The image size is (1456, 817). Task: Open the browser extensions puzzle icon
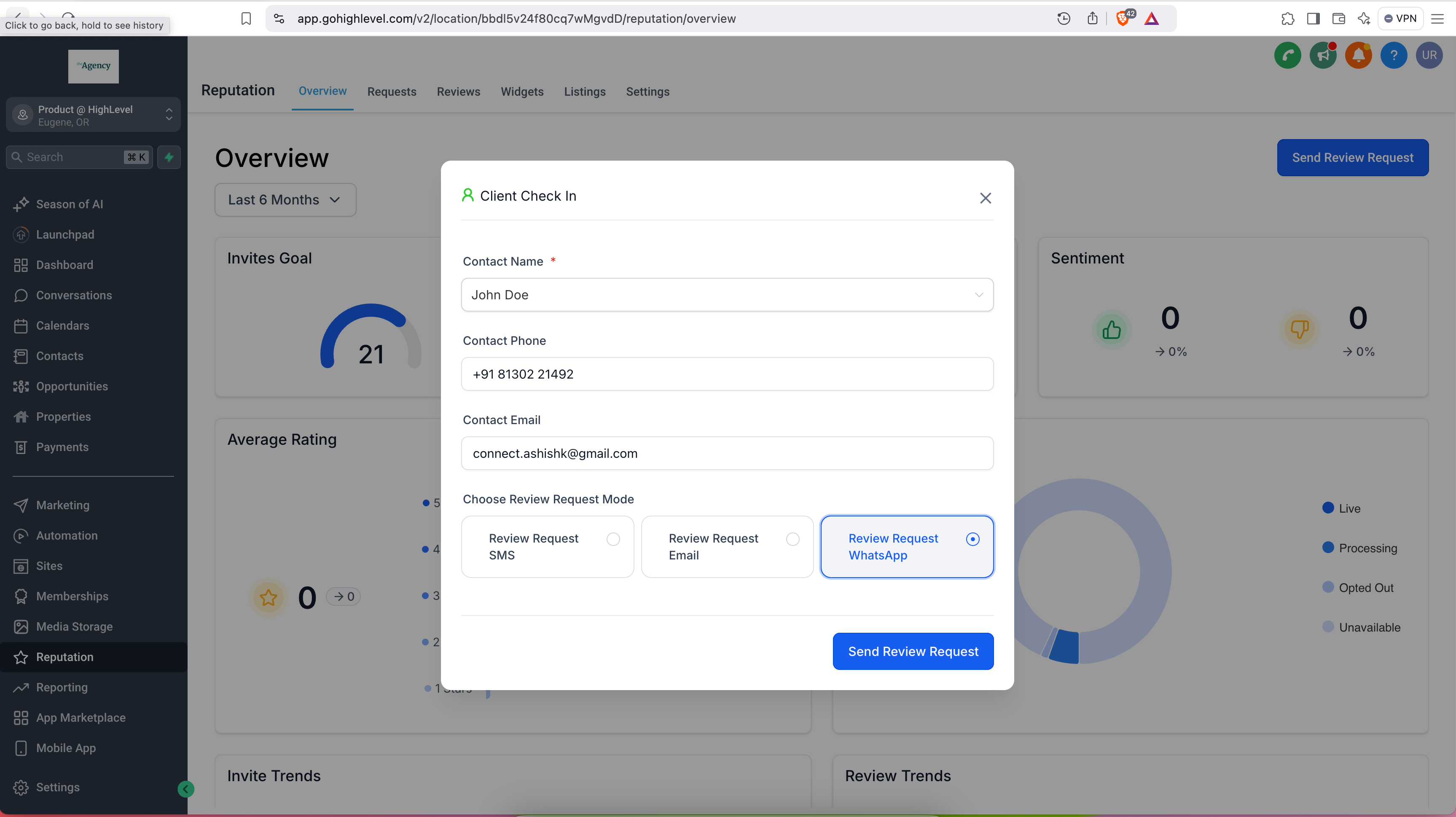point(1287,19)
